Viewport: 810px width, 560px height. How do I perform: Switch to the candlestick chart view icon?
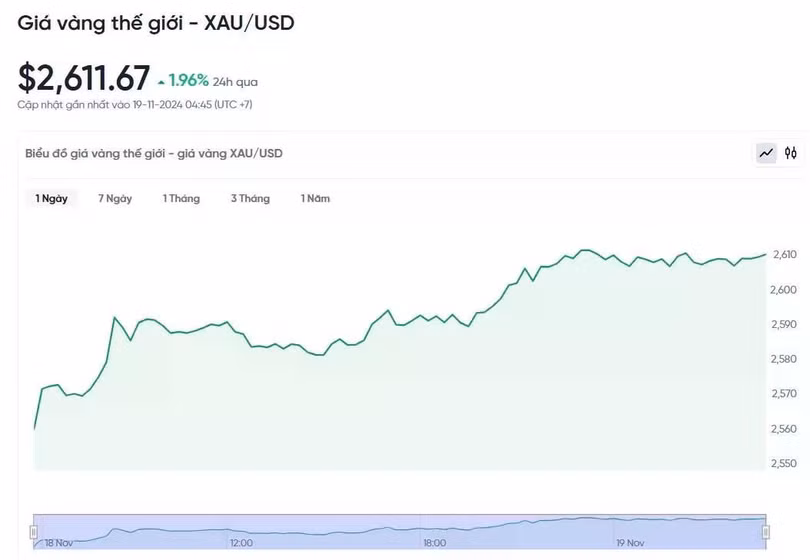[x=791, y=153]
